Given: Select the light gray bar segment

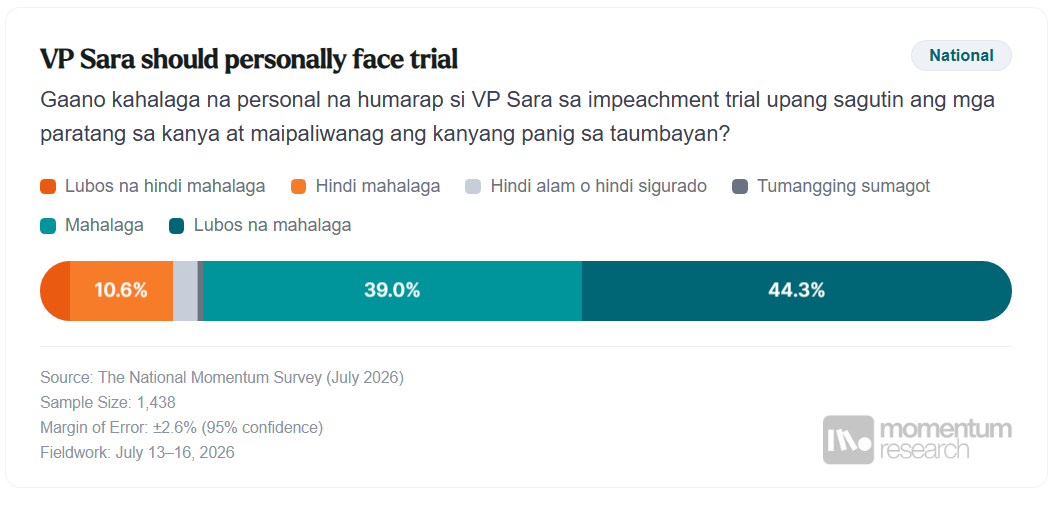Looking at the screenshot, I should (x=185, y=291).
